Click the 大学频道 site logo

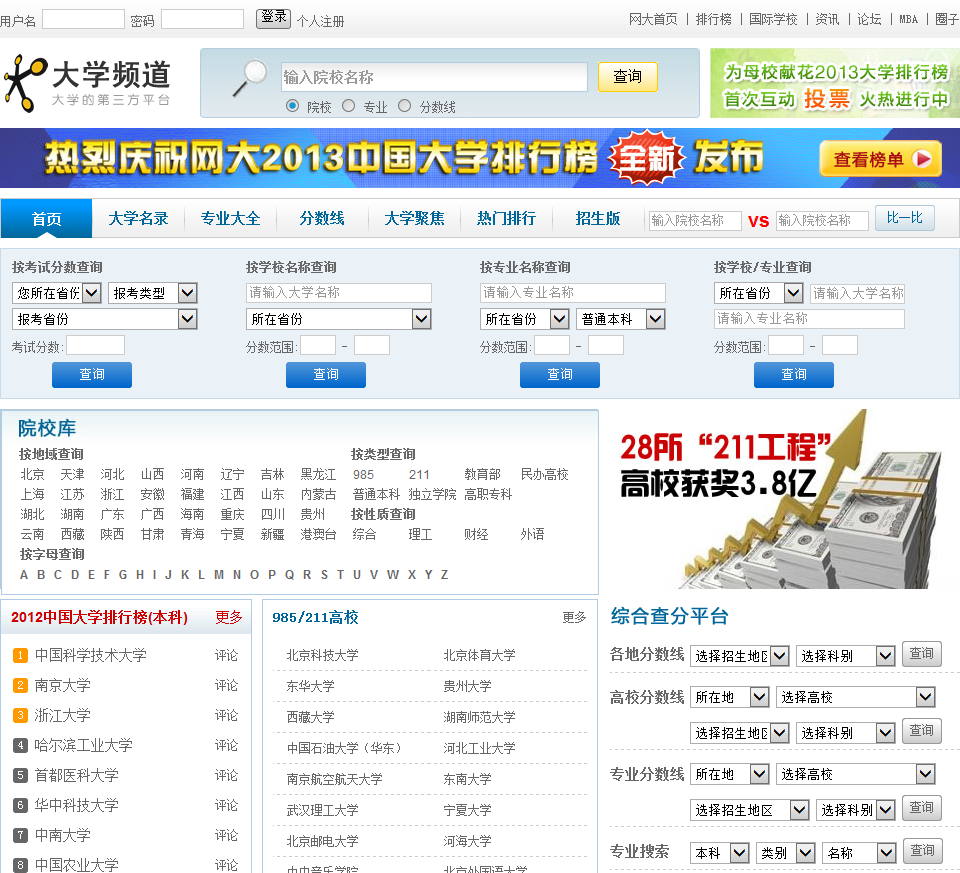pyautogui.click(x=86, y=83)
